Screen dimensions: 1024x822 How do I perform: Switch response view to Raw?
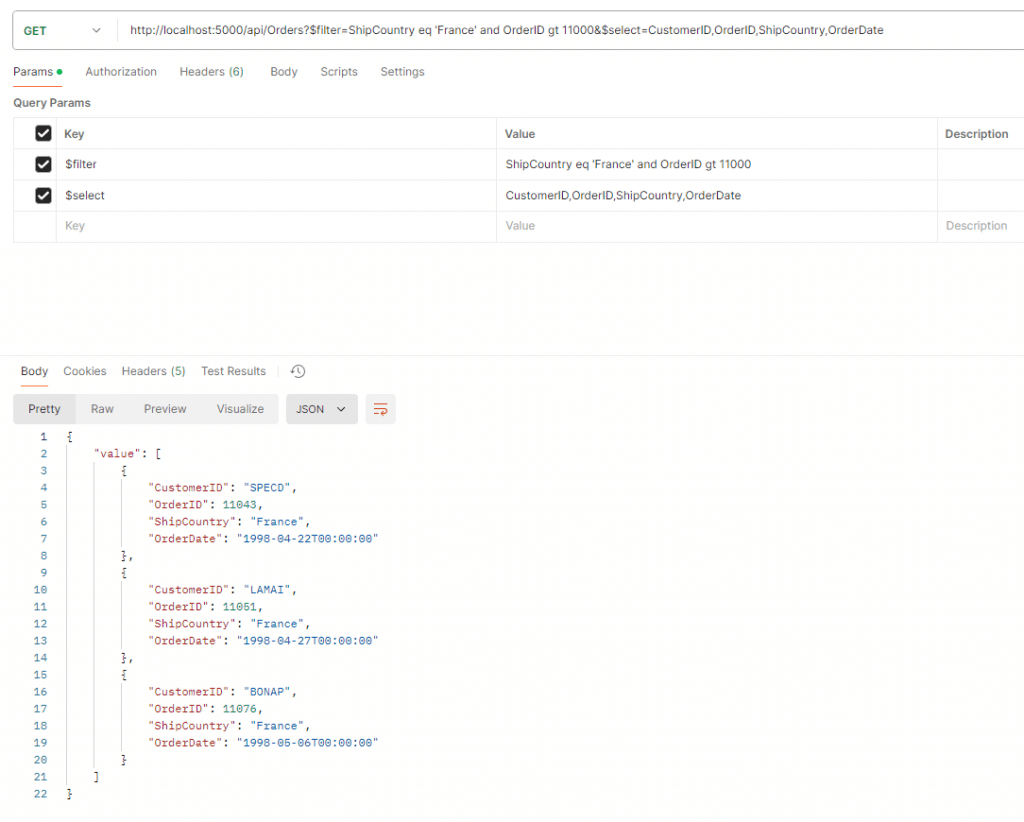point(102,409)
